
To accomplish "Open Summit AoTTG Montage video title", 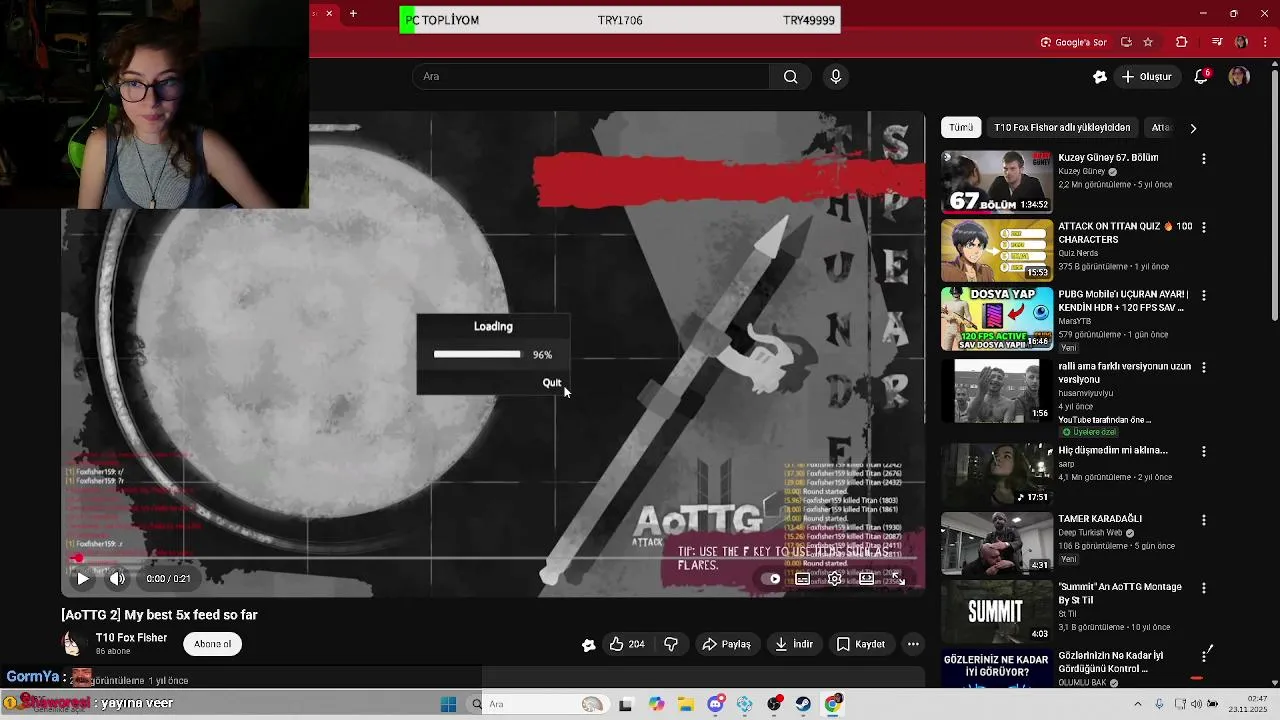I will coord(1120,593).
